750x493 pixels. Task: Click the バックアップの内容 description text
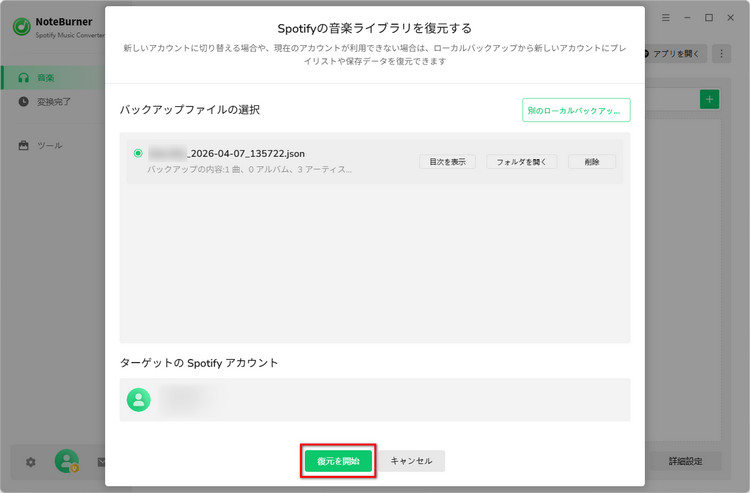coord(249,169)
